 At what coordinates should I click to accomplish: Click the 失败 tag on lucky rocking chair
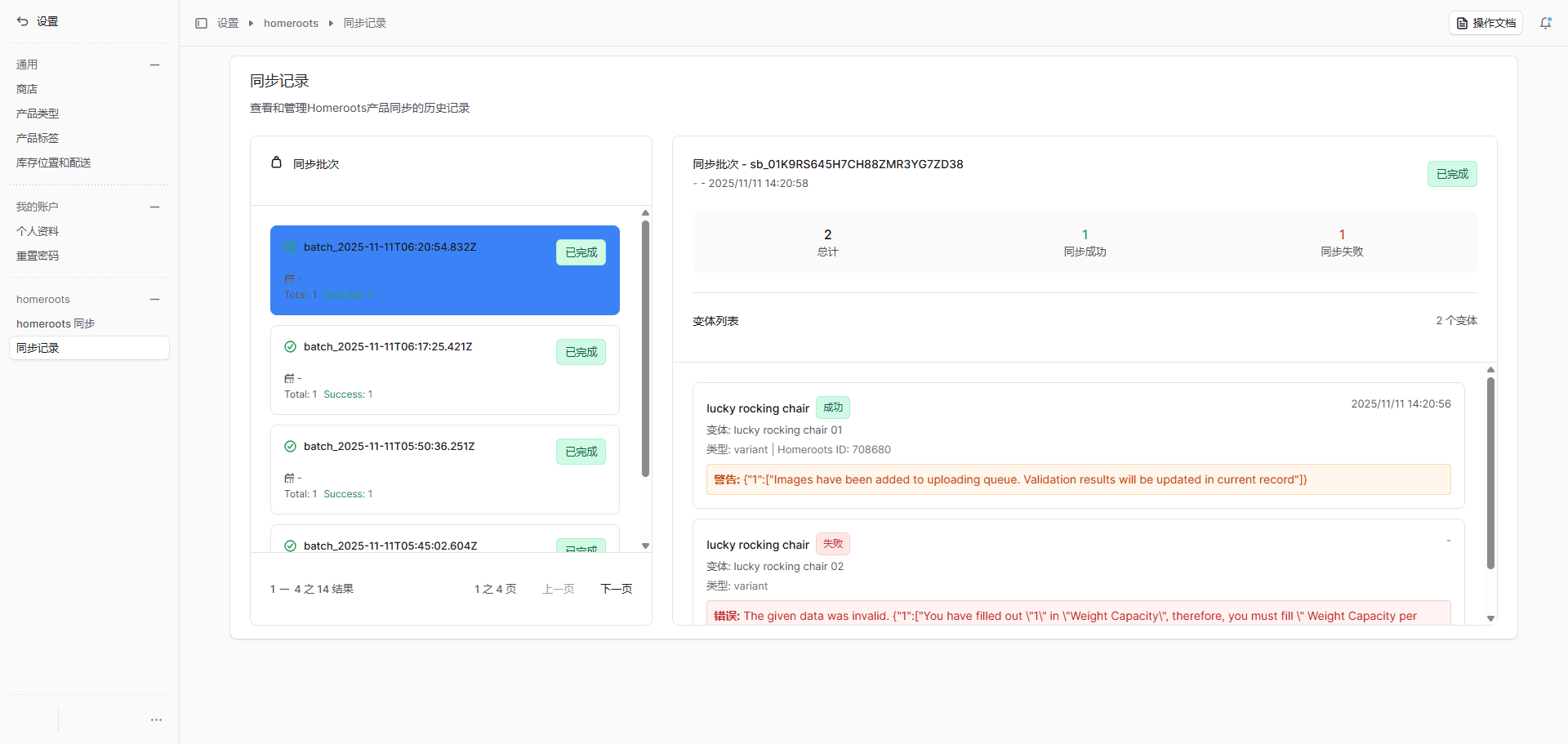[x=832, y=544]
